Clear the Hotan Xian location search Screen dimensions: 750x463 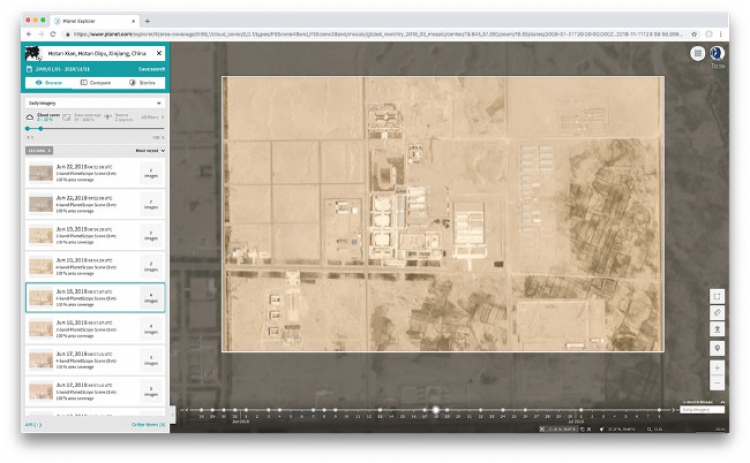(159, 53)
